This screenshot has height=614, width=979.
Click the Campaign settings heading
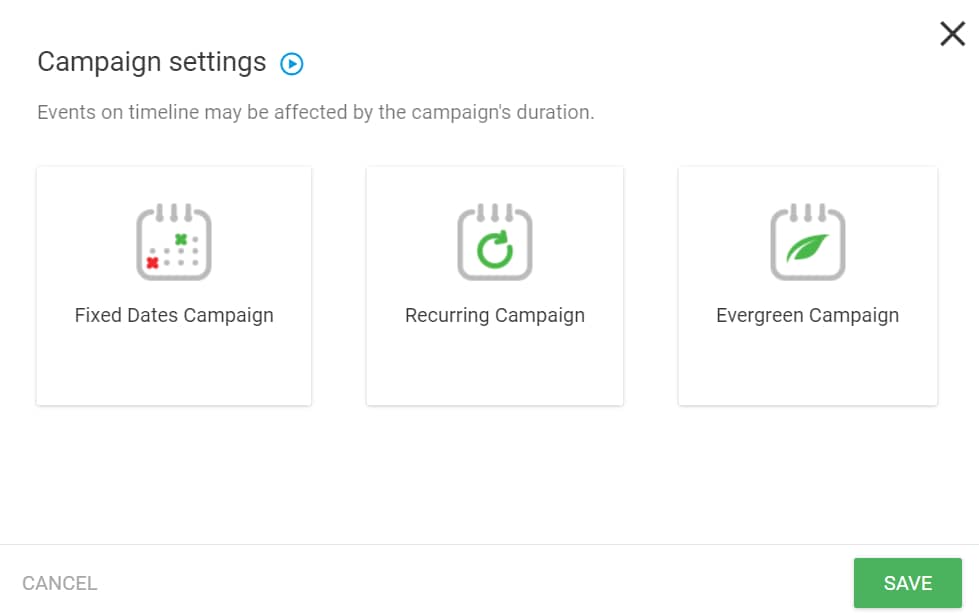152,63
